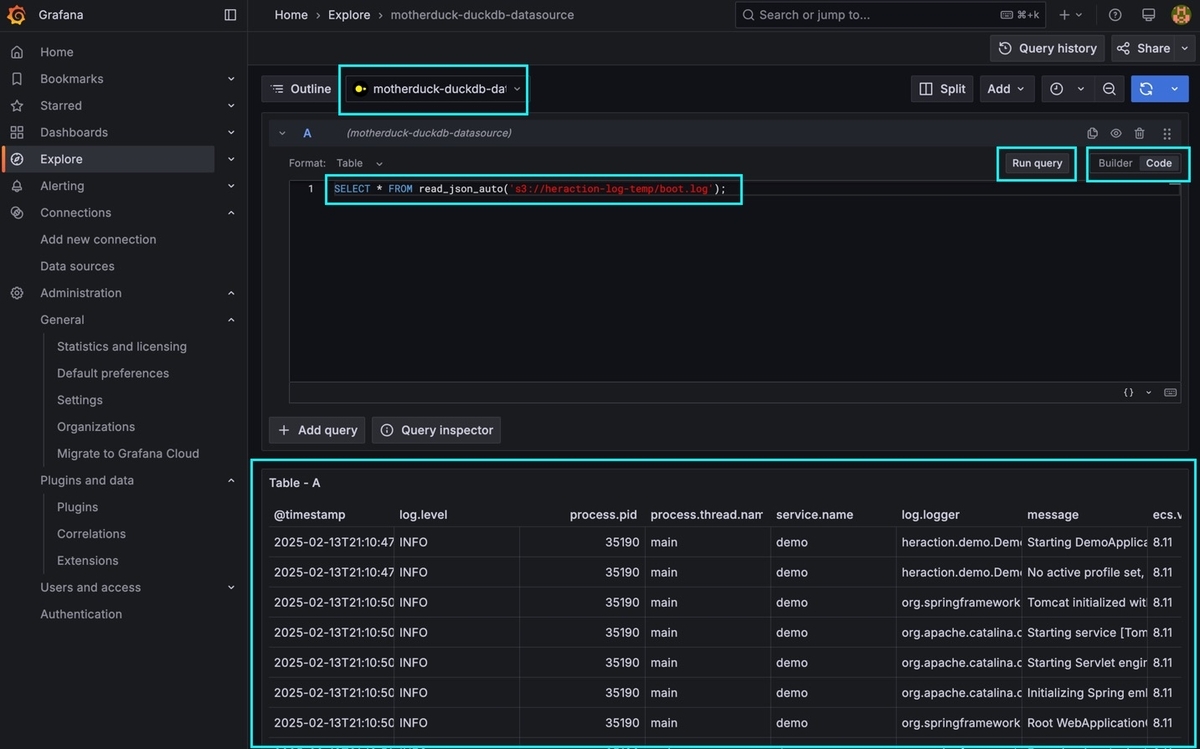
Task: Click the Explore compass icon in the sidebar
Action: click(x=17, y=159)
